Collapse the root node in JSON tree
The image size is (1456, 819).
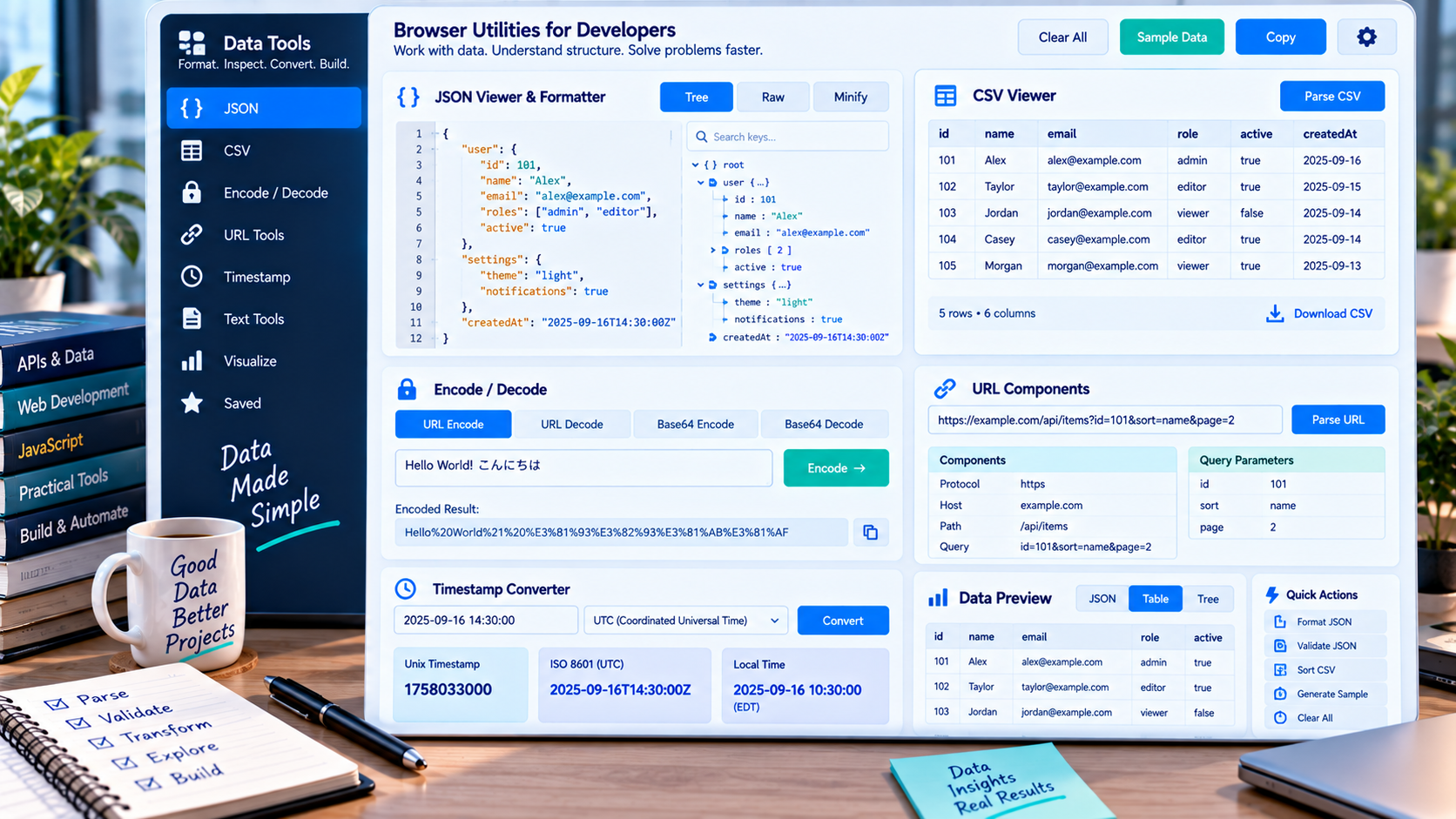click(695, 164)
